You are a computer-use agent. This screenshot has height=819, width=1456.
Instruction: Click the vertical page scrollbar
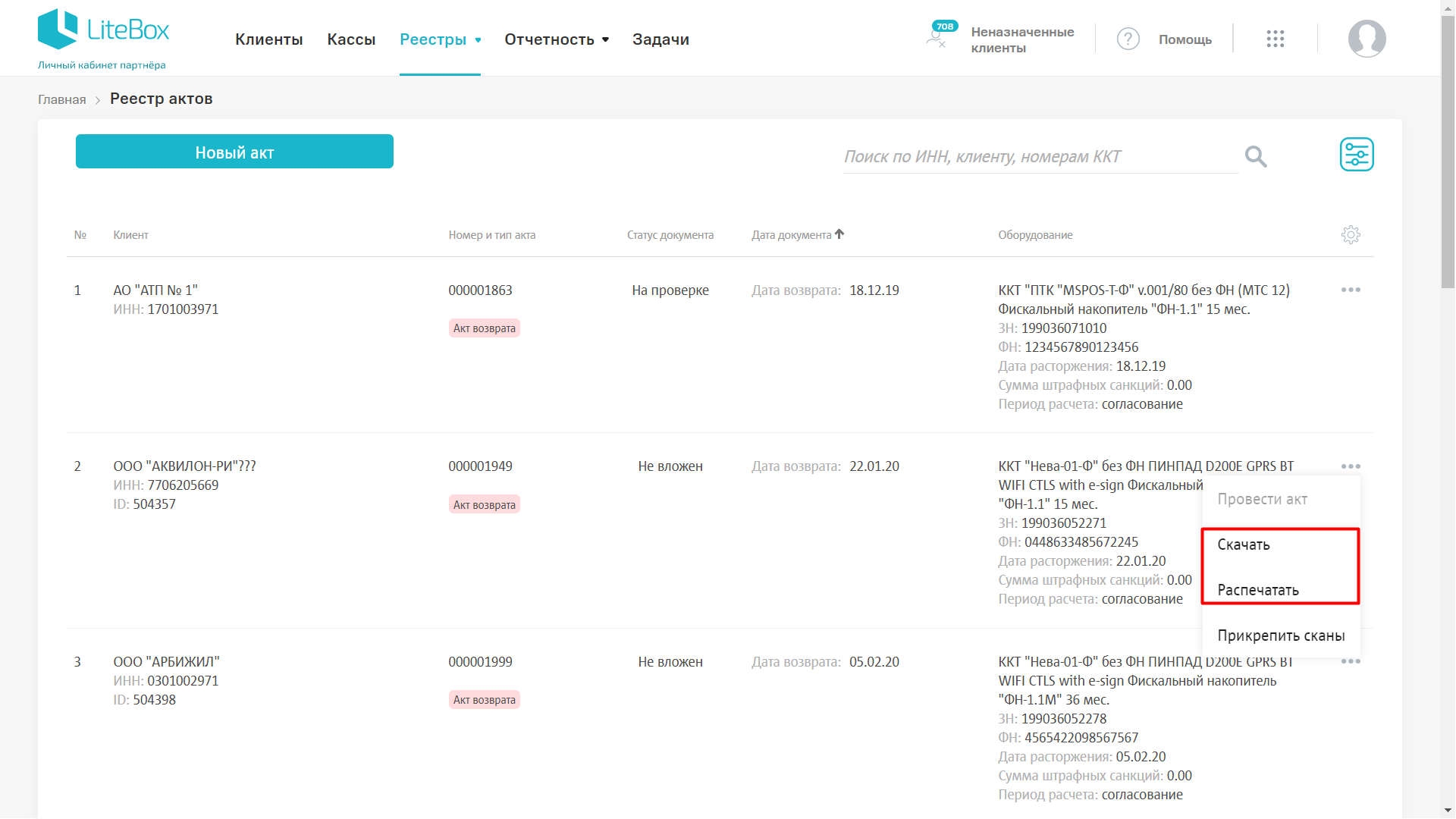(1448, 152)
